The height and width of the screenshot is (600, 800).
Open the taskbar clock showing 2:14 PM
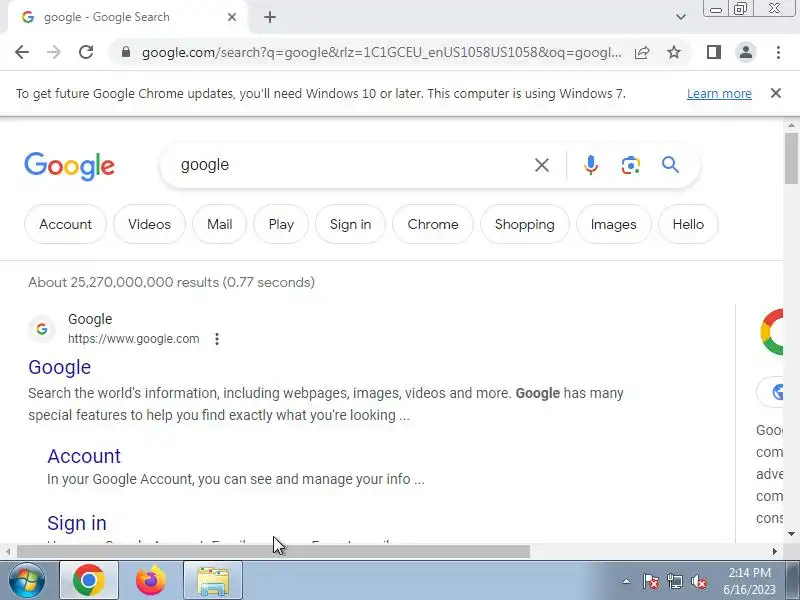749,581
